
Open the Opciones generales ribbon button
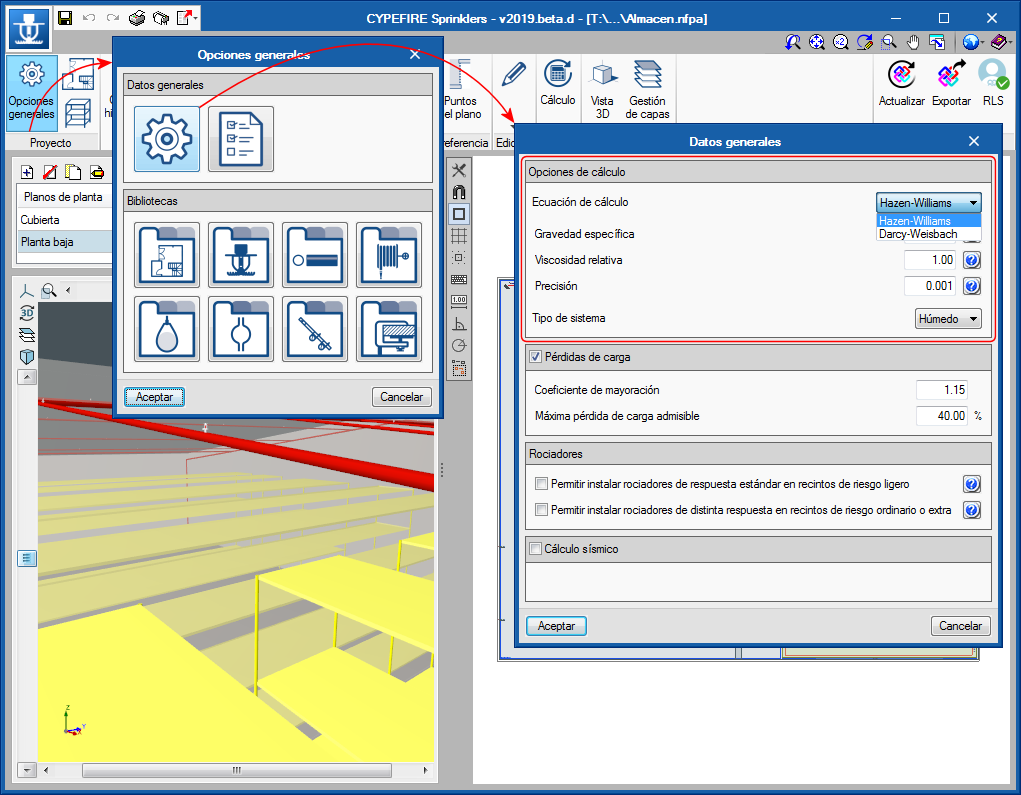click(x=31, y=92)
